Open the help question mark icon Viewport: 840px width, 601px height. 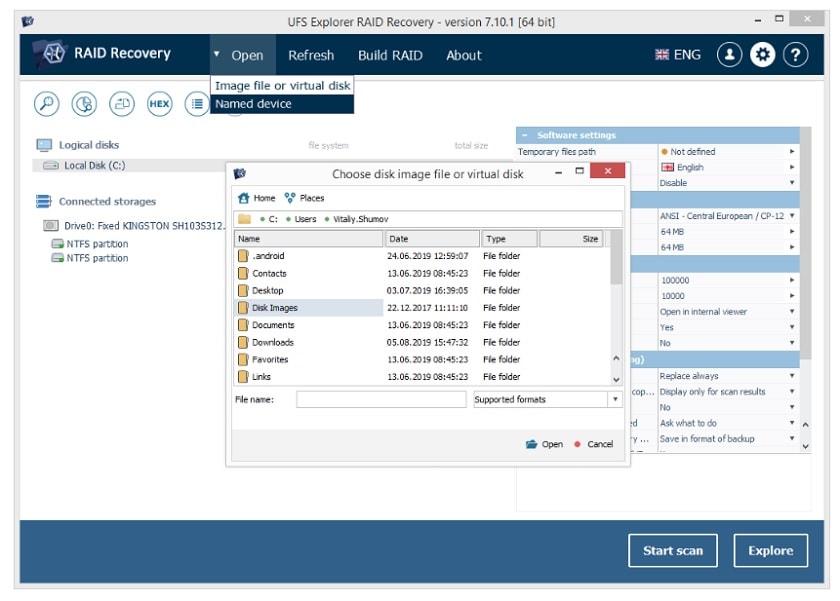[796, 54]
